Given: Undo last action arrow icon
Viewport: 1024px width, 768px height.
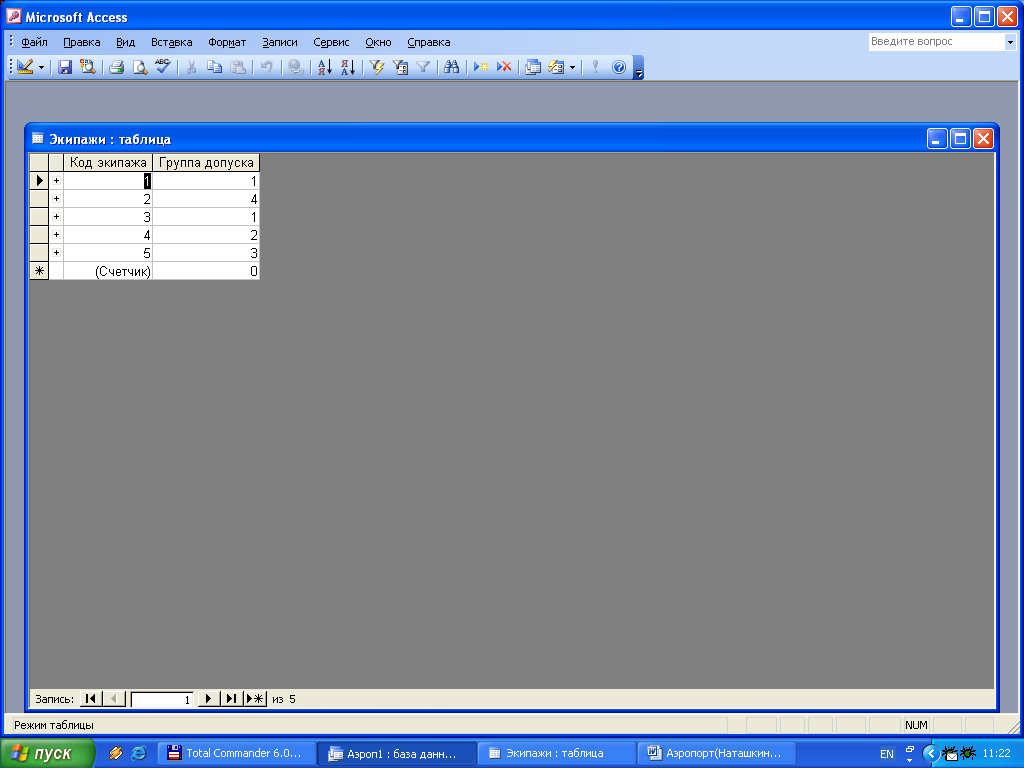Looking at the screenshot, I should pos(266,67).
